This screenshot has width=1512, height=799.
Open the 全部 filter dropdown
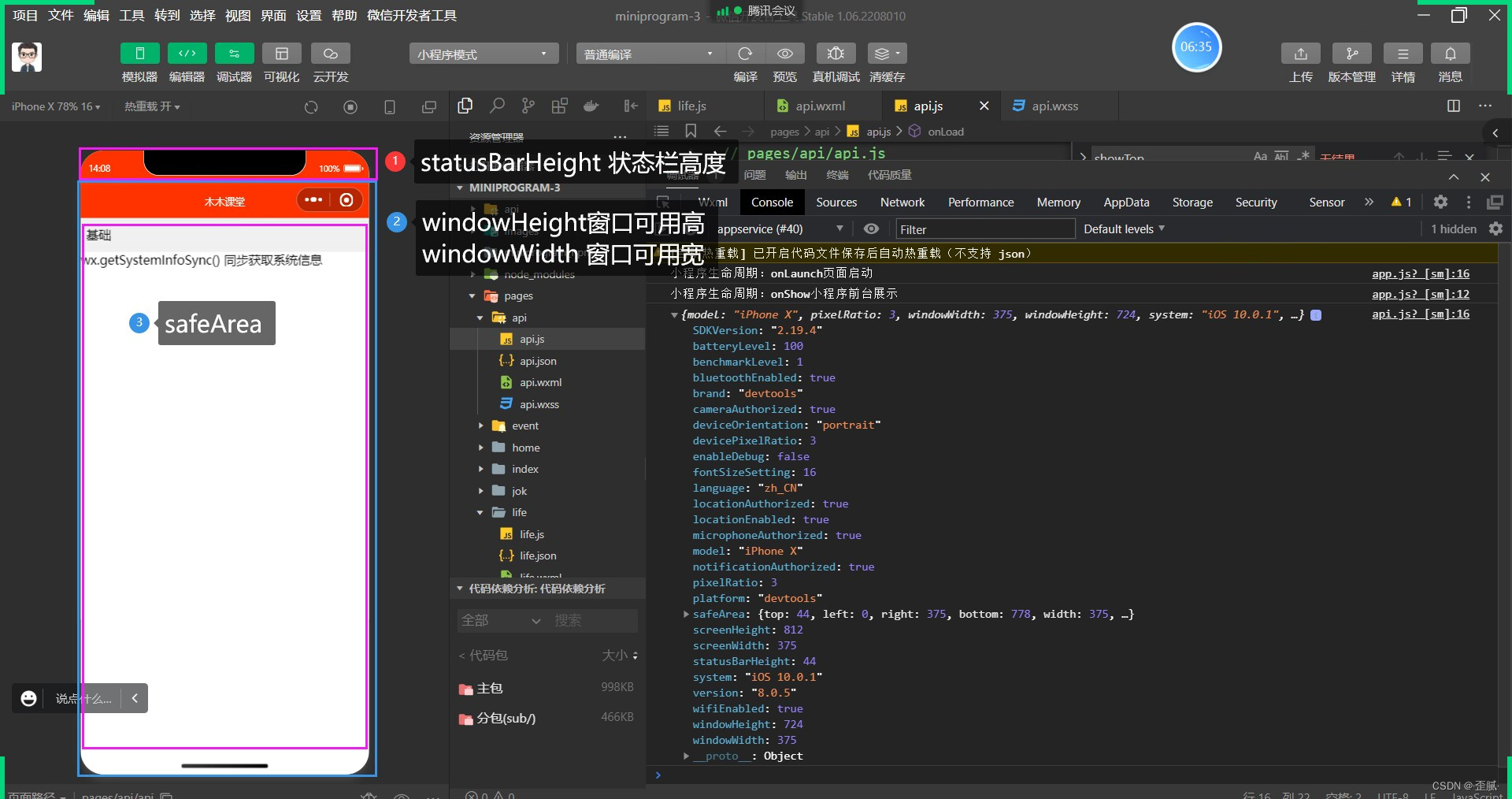click(x=501, y=621)
